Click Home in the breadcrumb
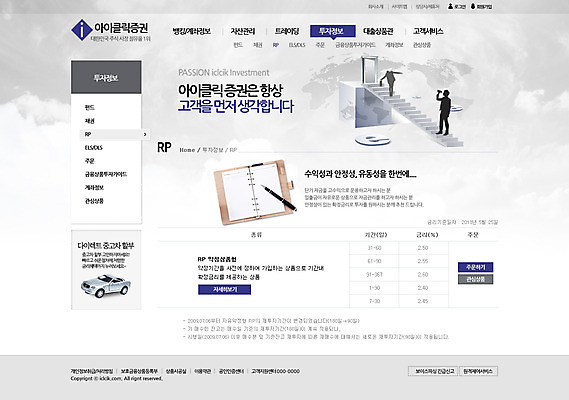 (x=187, y=150)
